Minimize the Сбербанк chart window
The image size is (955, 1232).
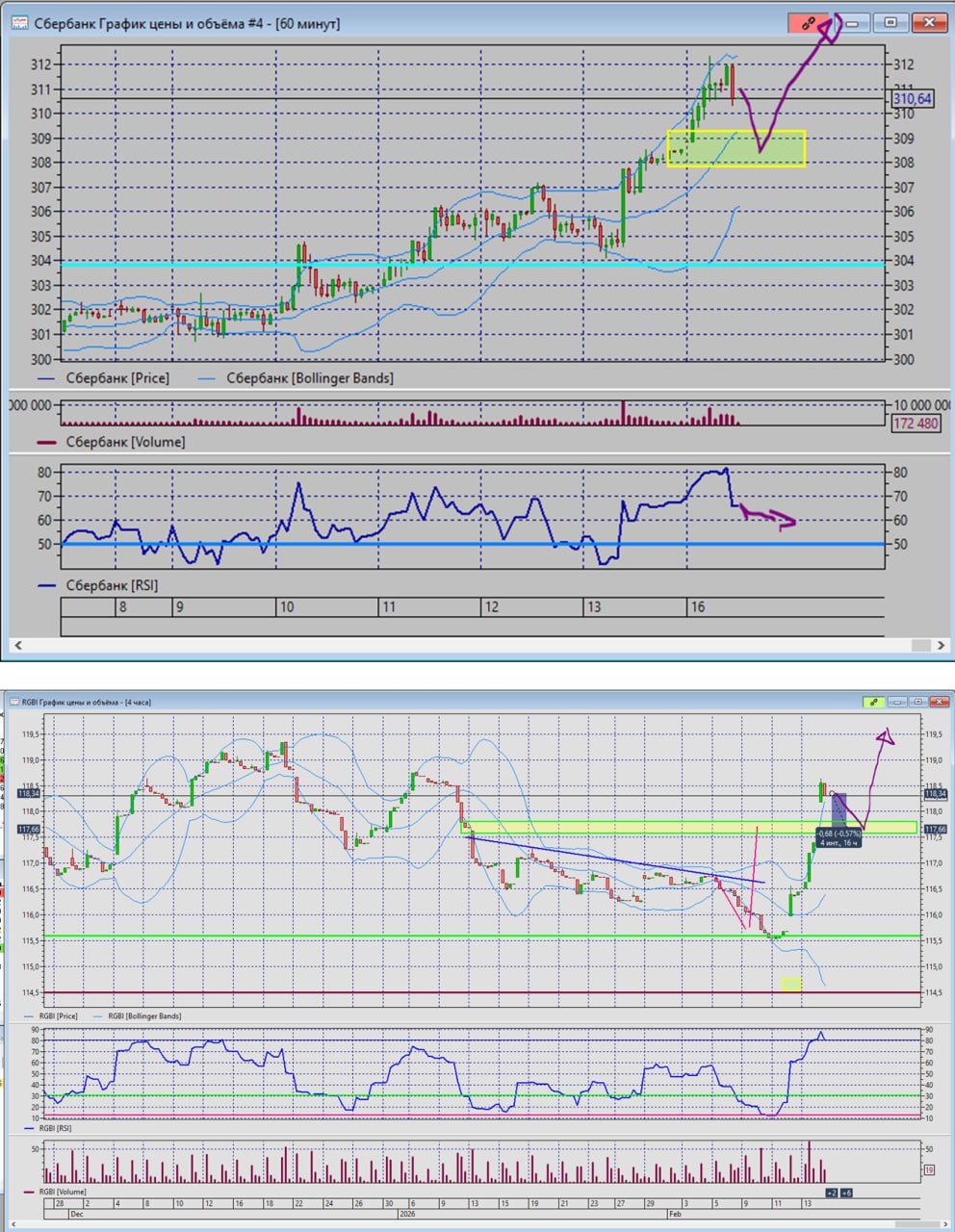click(x=853, y=22)
